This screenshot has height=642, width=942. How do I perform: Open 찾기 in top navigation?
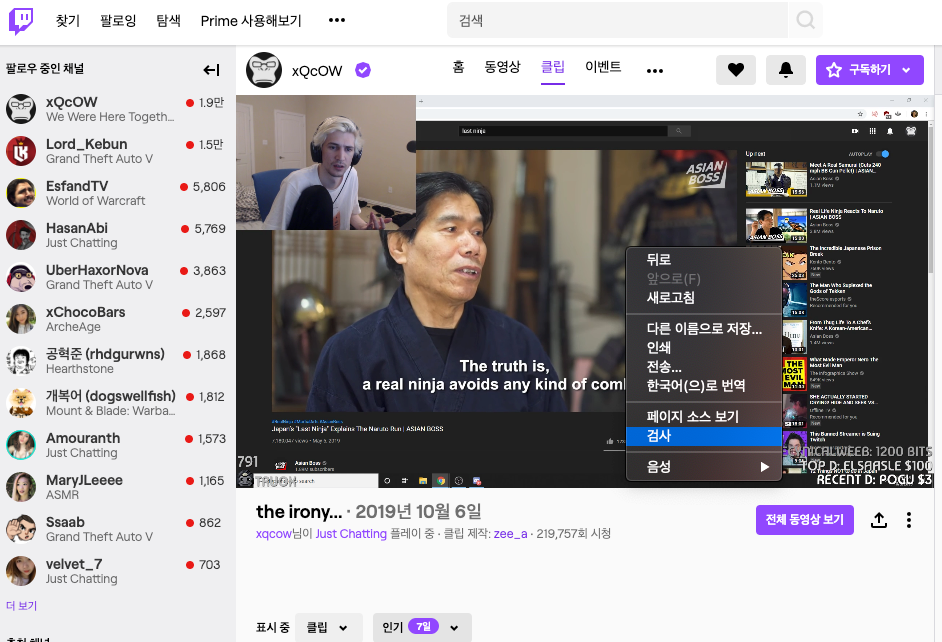pyautogui.click(x=68, y=21)
